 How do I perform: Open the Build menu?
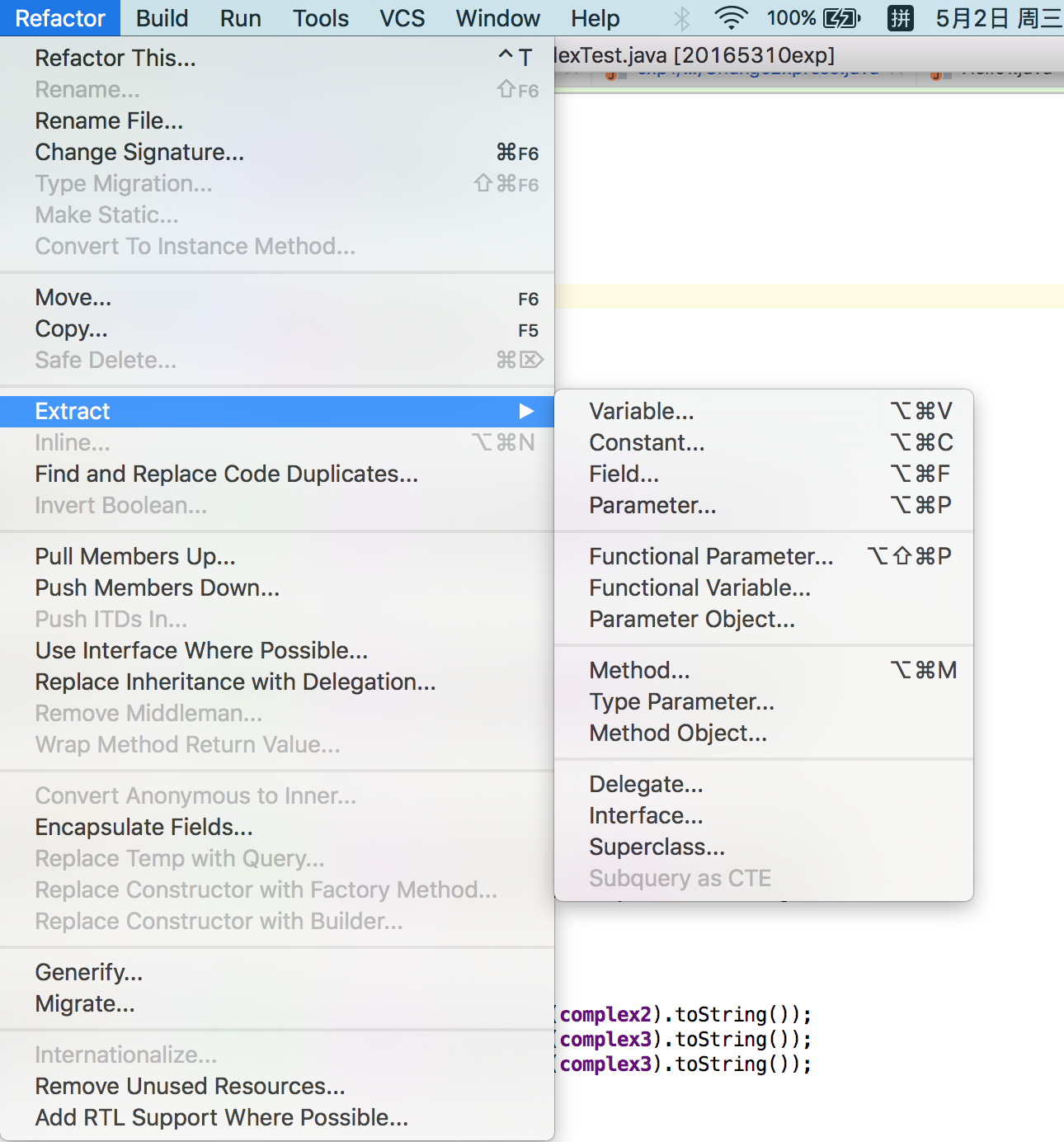162,18
